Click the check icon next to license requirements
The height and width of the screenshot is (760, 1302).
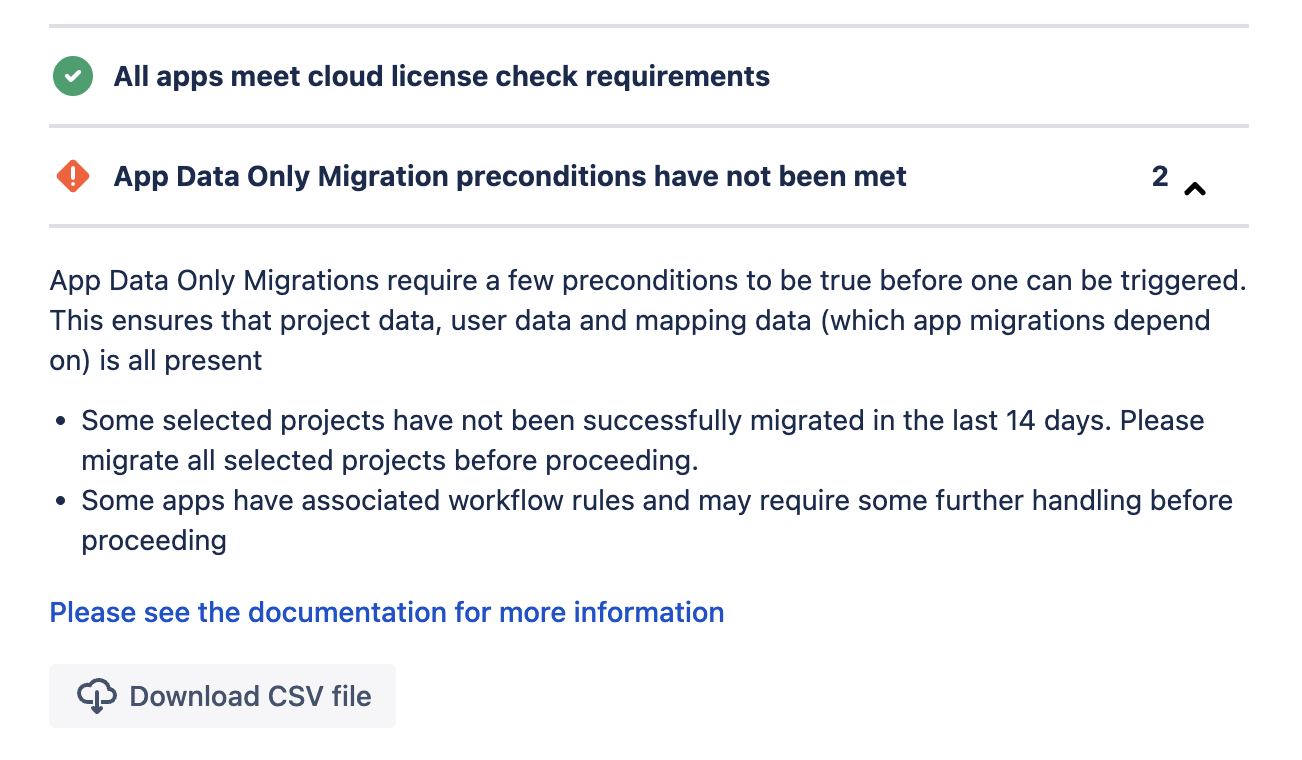tap(71, 75)
